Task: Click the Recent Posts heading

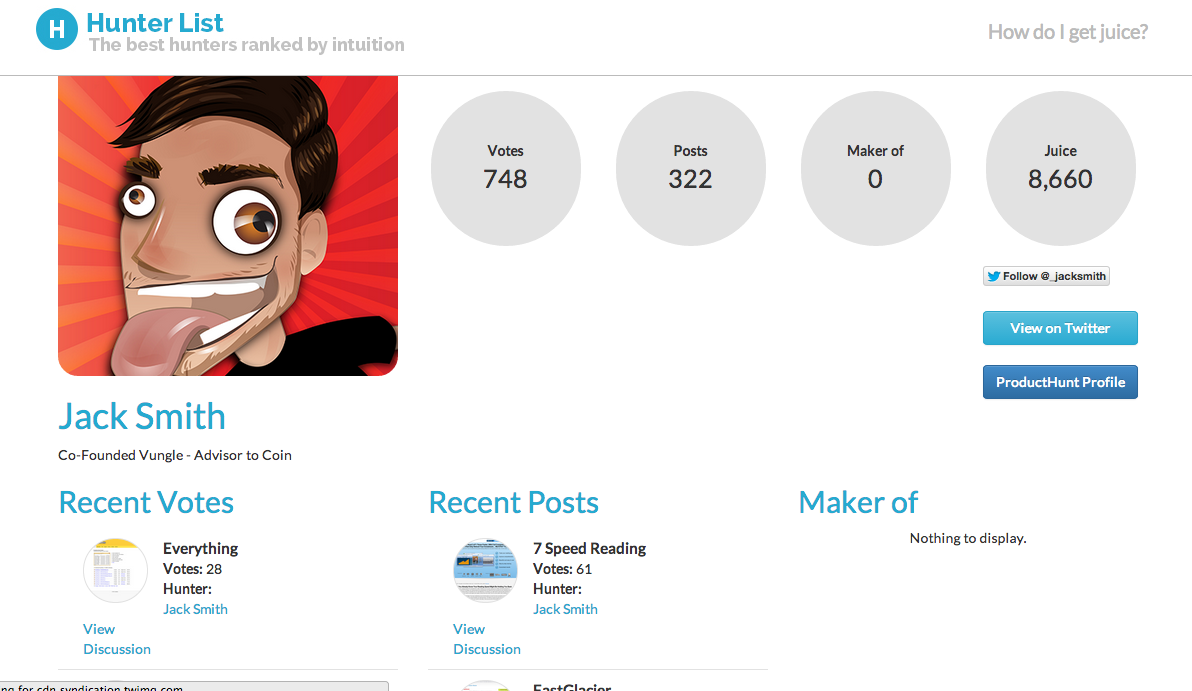Action: click(x=514, y=502)
